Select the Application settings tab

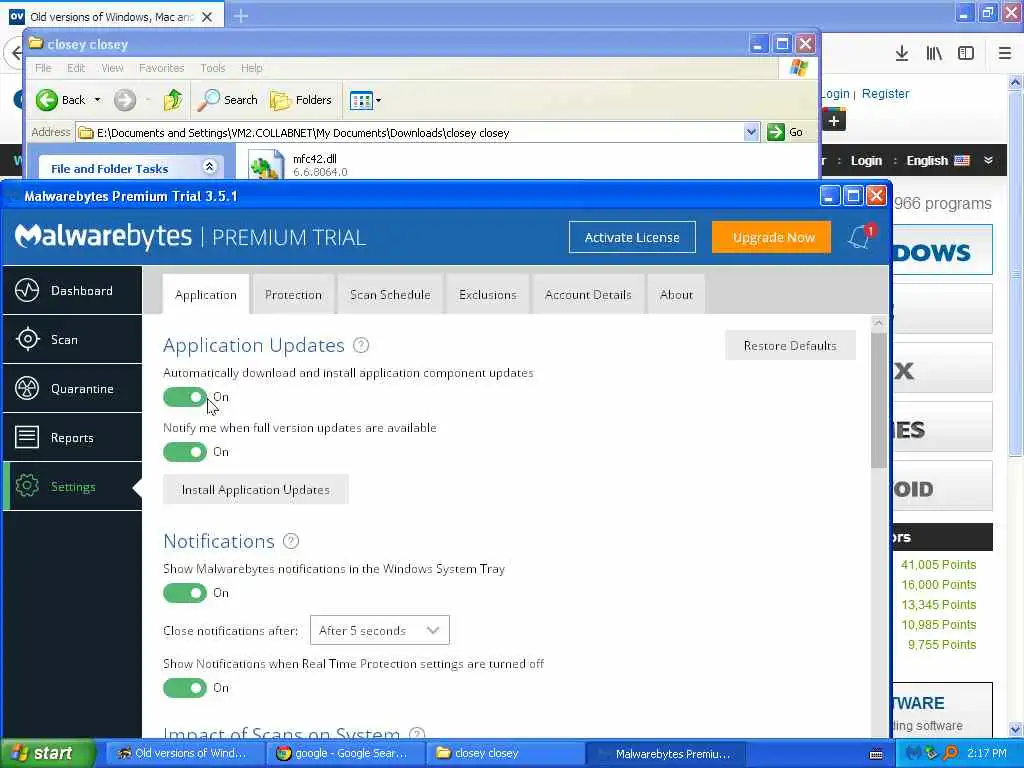click(x=206, y=295)
